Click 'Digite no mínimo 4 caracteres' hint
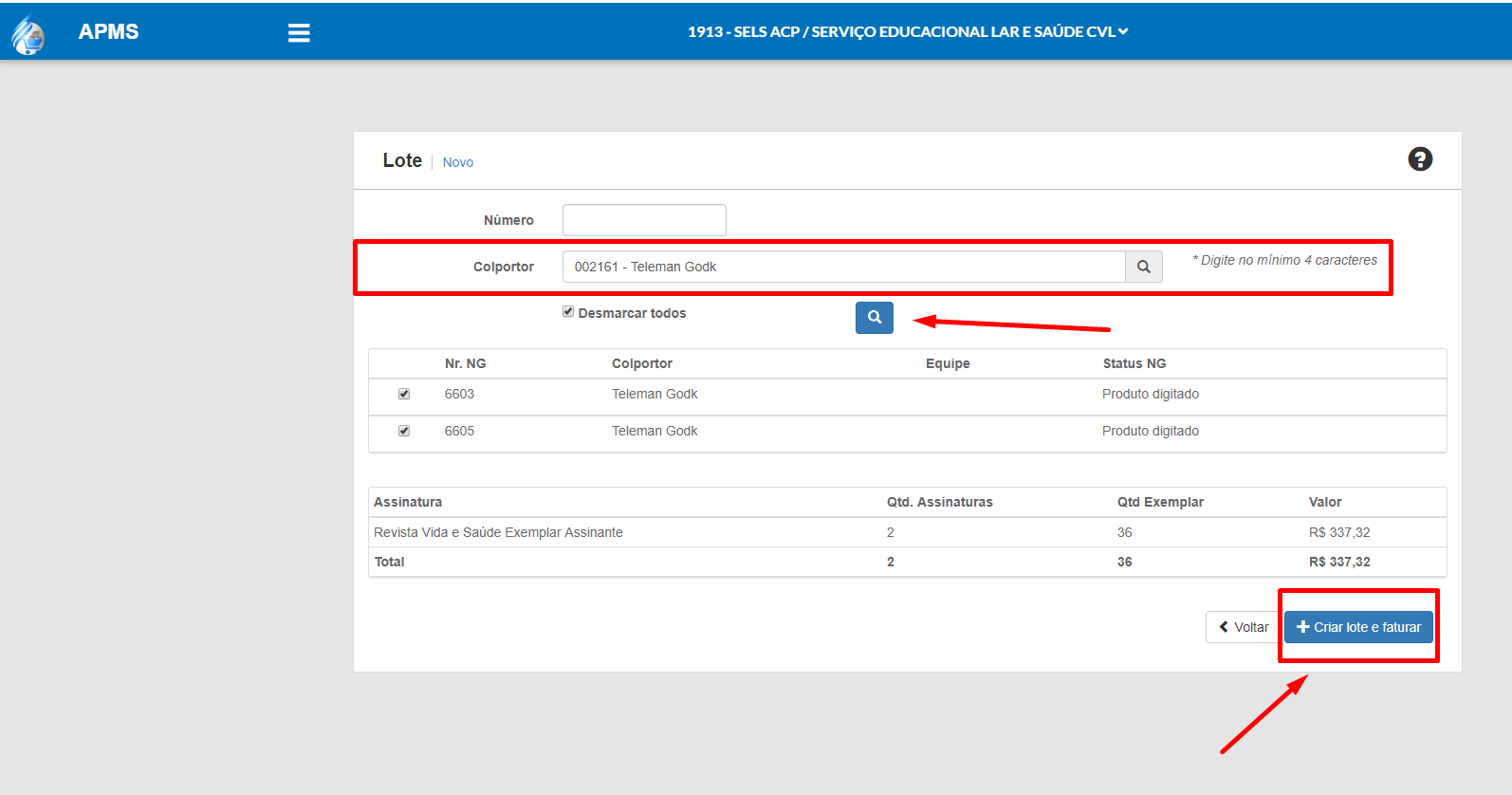This screenshot has height=795, width=1512. coord(1285,260)
